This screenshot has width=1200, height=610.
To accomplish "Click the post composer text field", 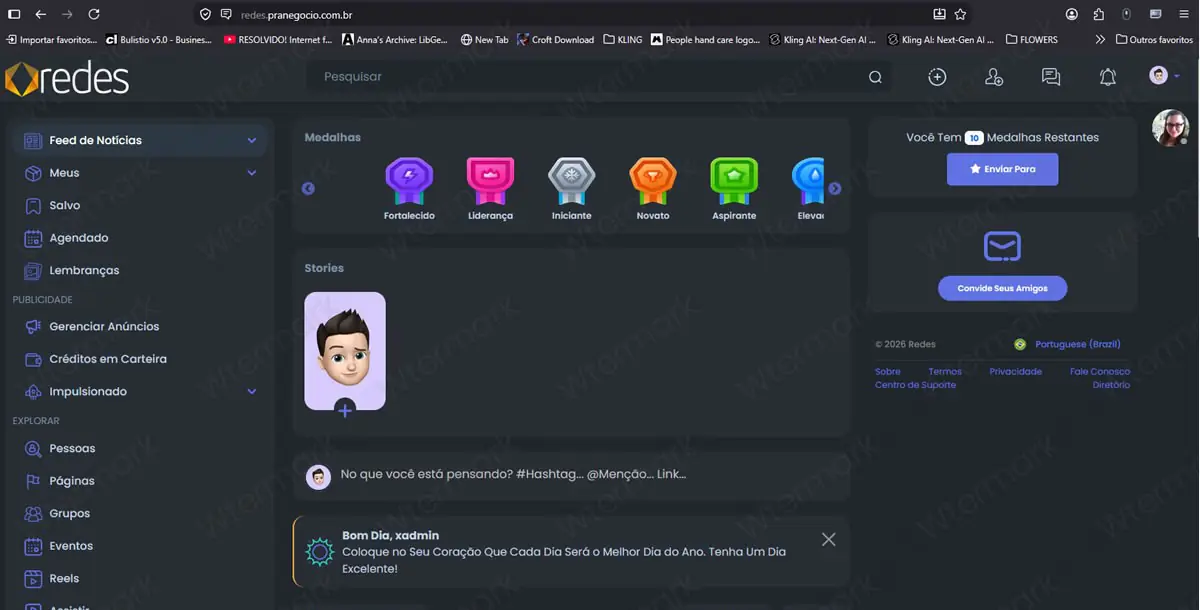I will tap(590, 474).
